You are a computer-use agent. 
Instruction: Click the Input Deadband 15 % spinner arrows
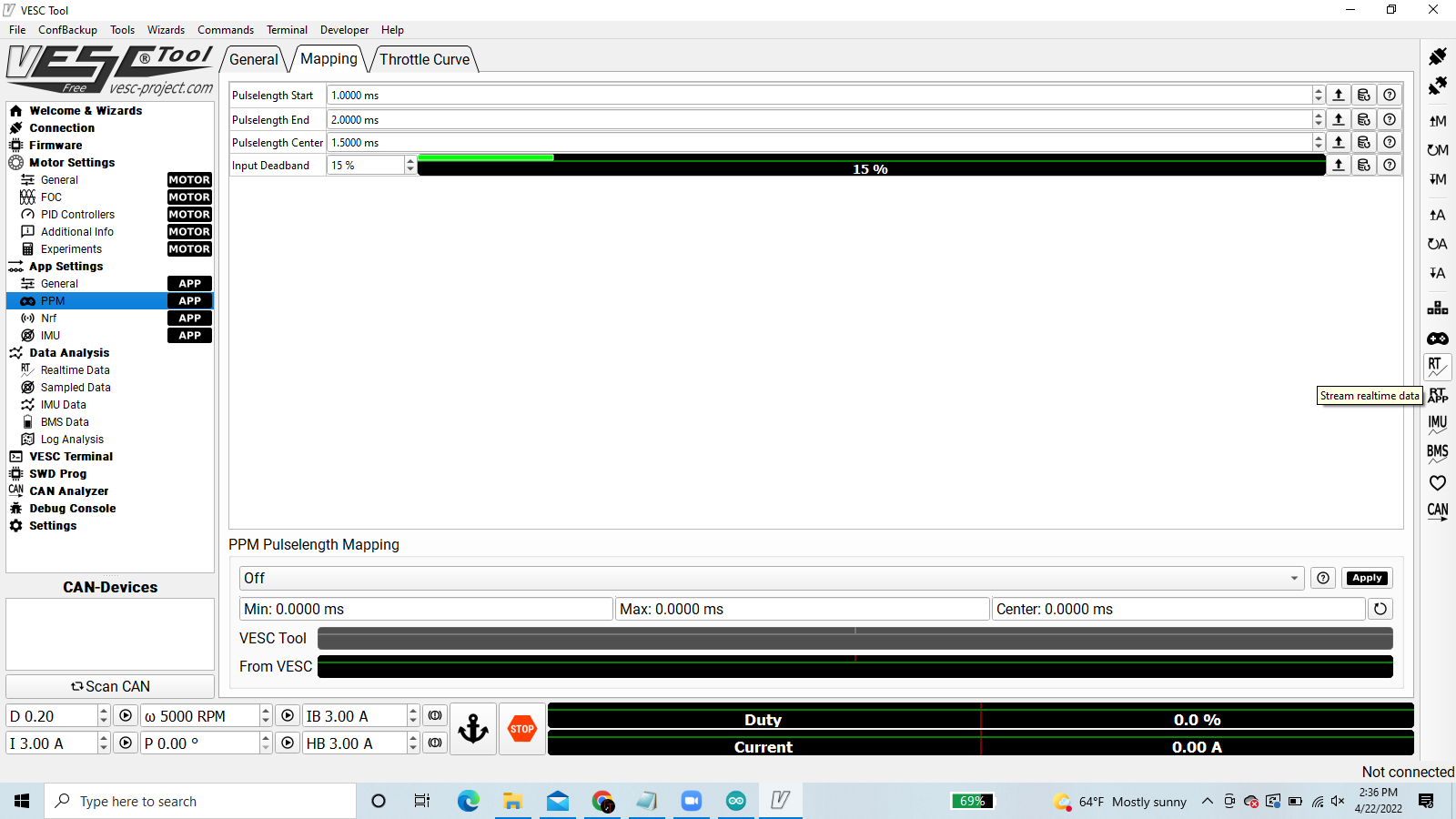(x=410, y=165)
